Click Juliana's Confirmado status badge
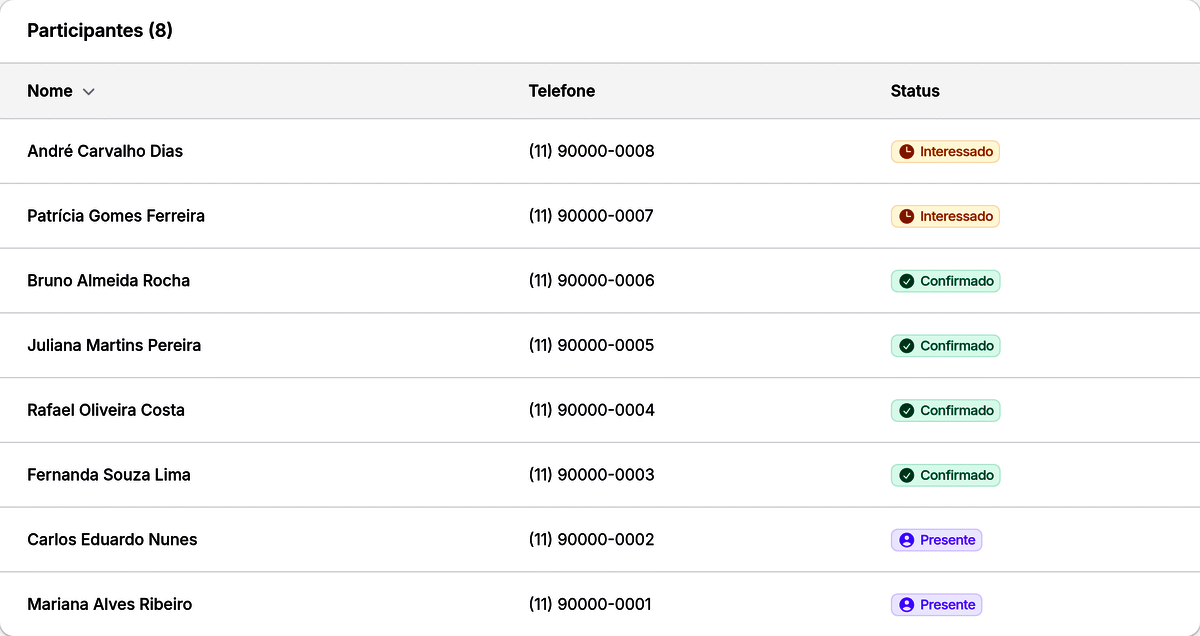The width and height of the screenshot is (1200, 636). [x=946, y=346]
